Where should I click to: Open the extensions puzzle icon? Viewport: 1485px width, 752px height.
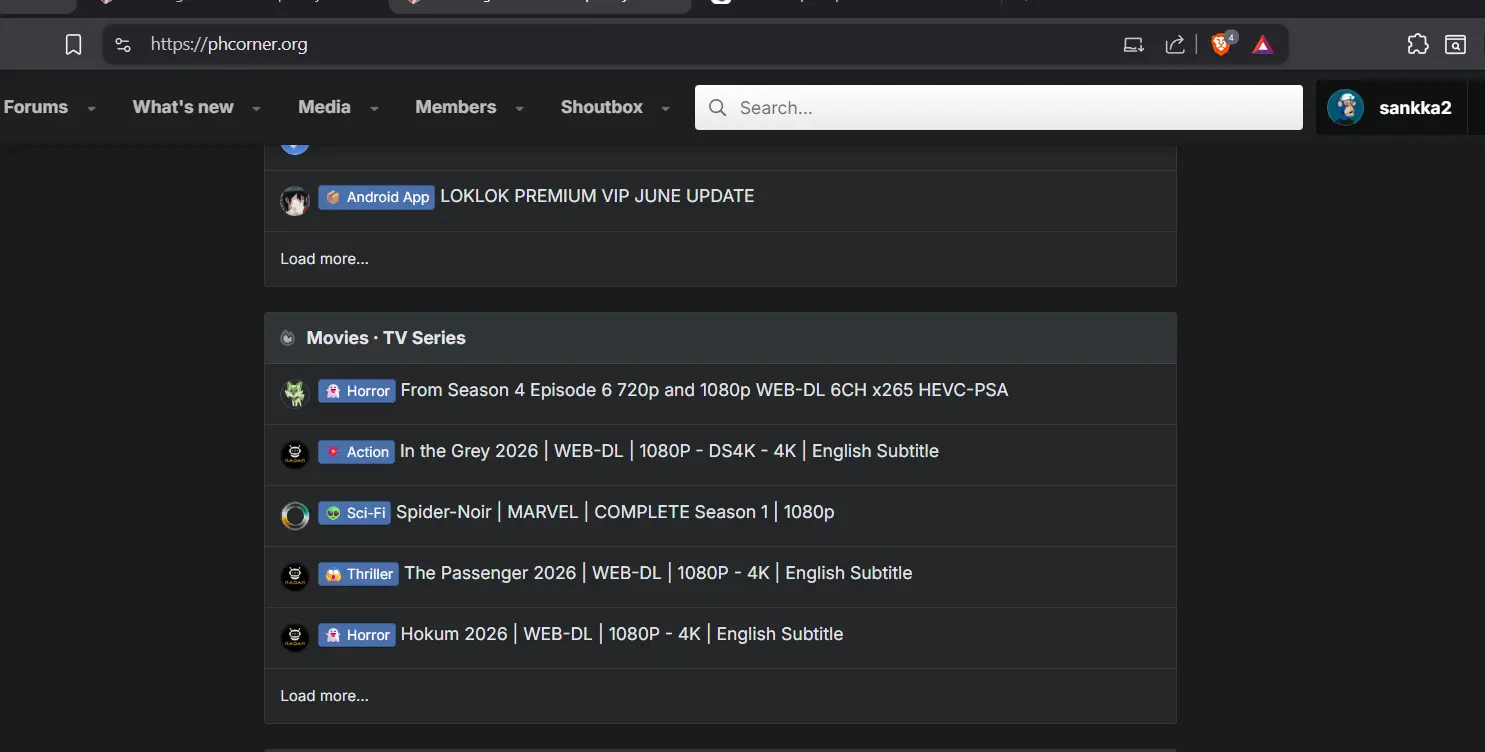[x=1417, y=44]
